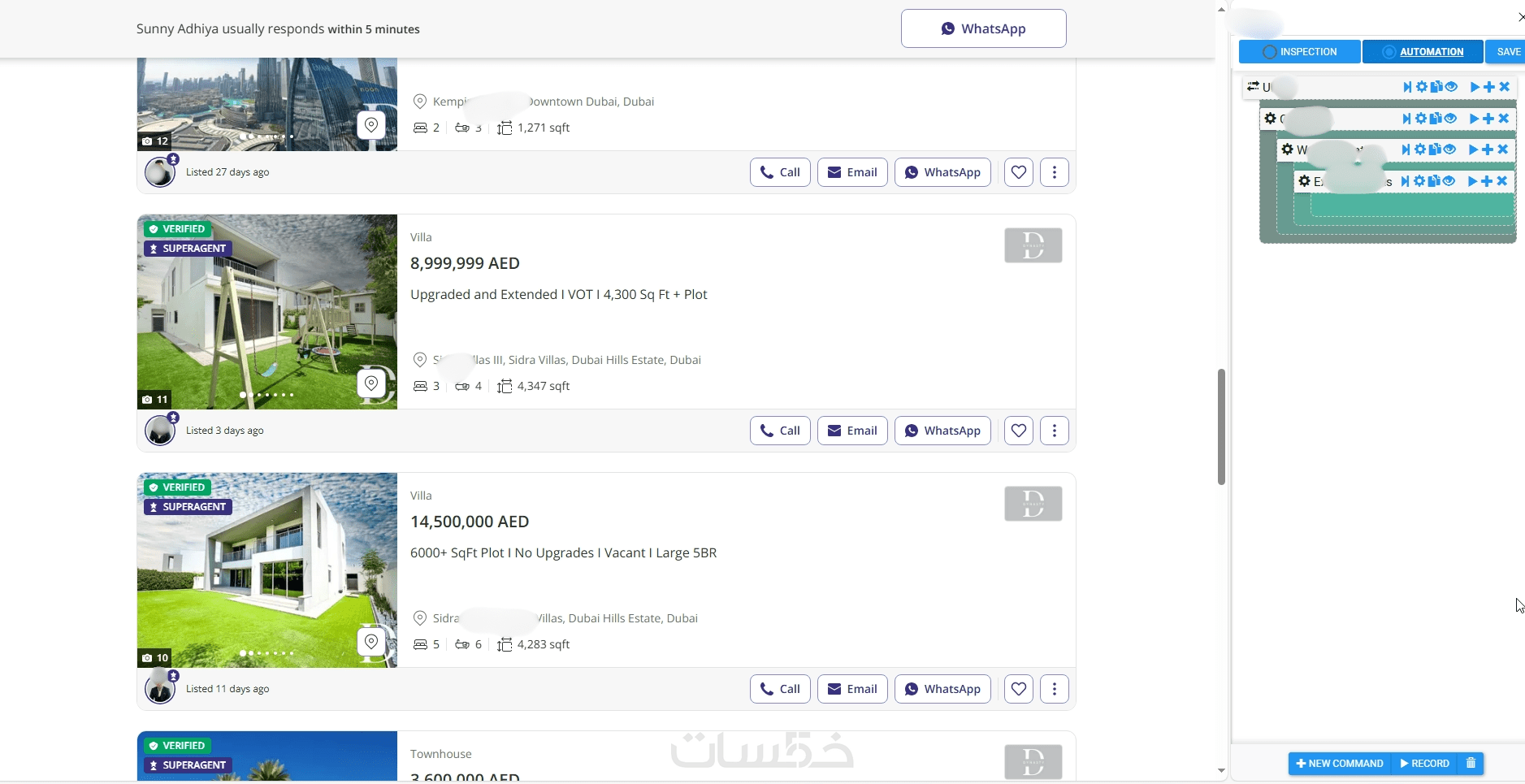Step through the command row starting with E
1525x784 pixels.
click(1405, 181)
